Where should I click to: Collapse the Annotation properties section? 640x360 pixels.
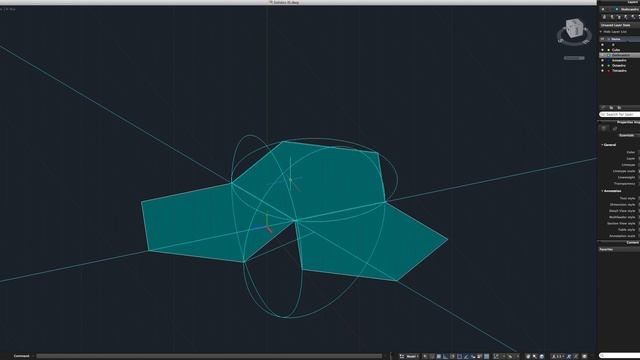click(602, 191)
